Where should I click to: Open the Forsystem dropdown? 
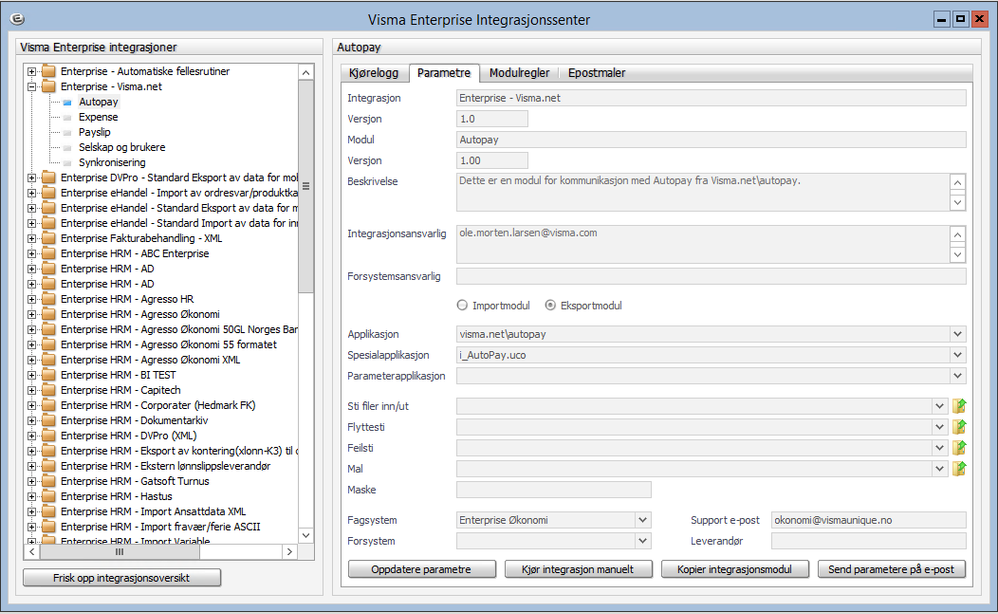(643, 541)
